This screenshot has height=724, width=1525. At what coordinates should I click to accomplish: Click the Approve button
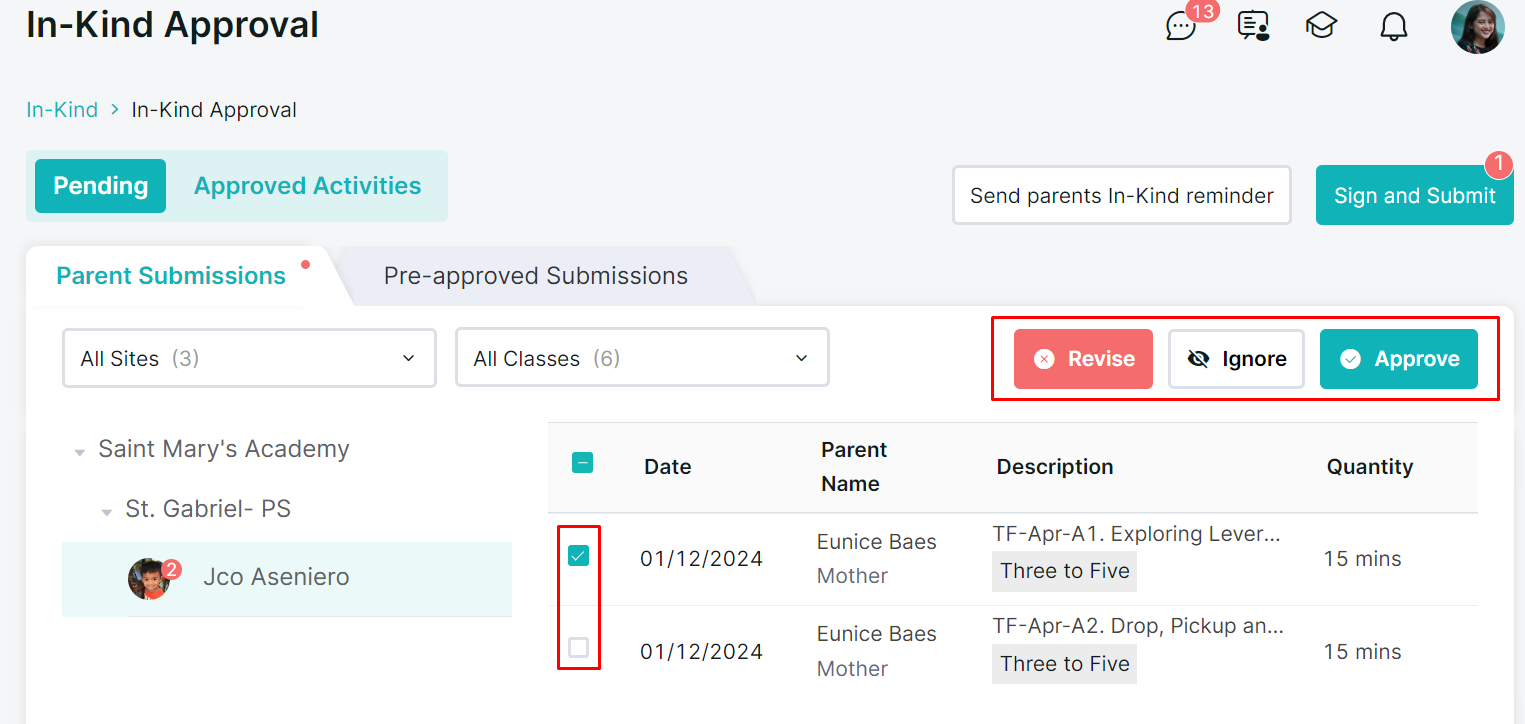coord(1399,359)
